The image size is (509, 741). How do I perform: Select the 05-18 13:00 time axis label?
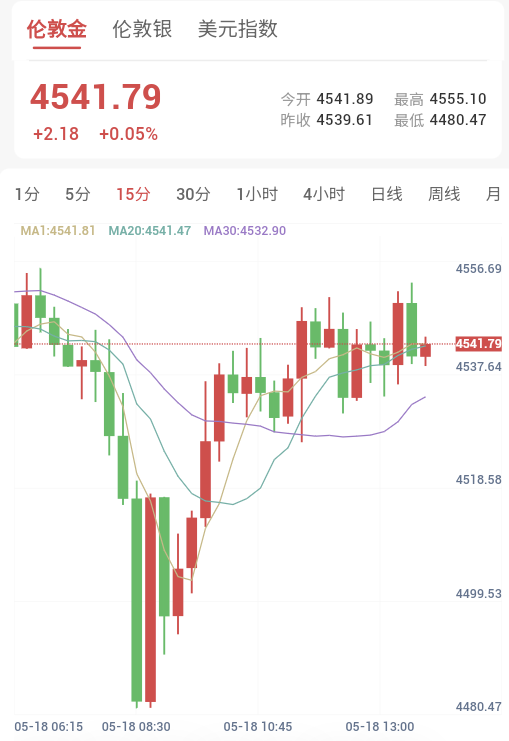coord(380,727)
